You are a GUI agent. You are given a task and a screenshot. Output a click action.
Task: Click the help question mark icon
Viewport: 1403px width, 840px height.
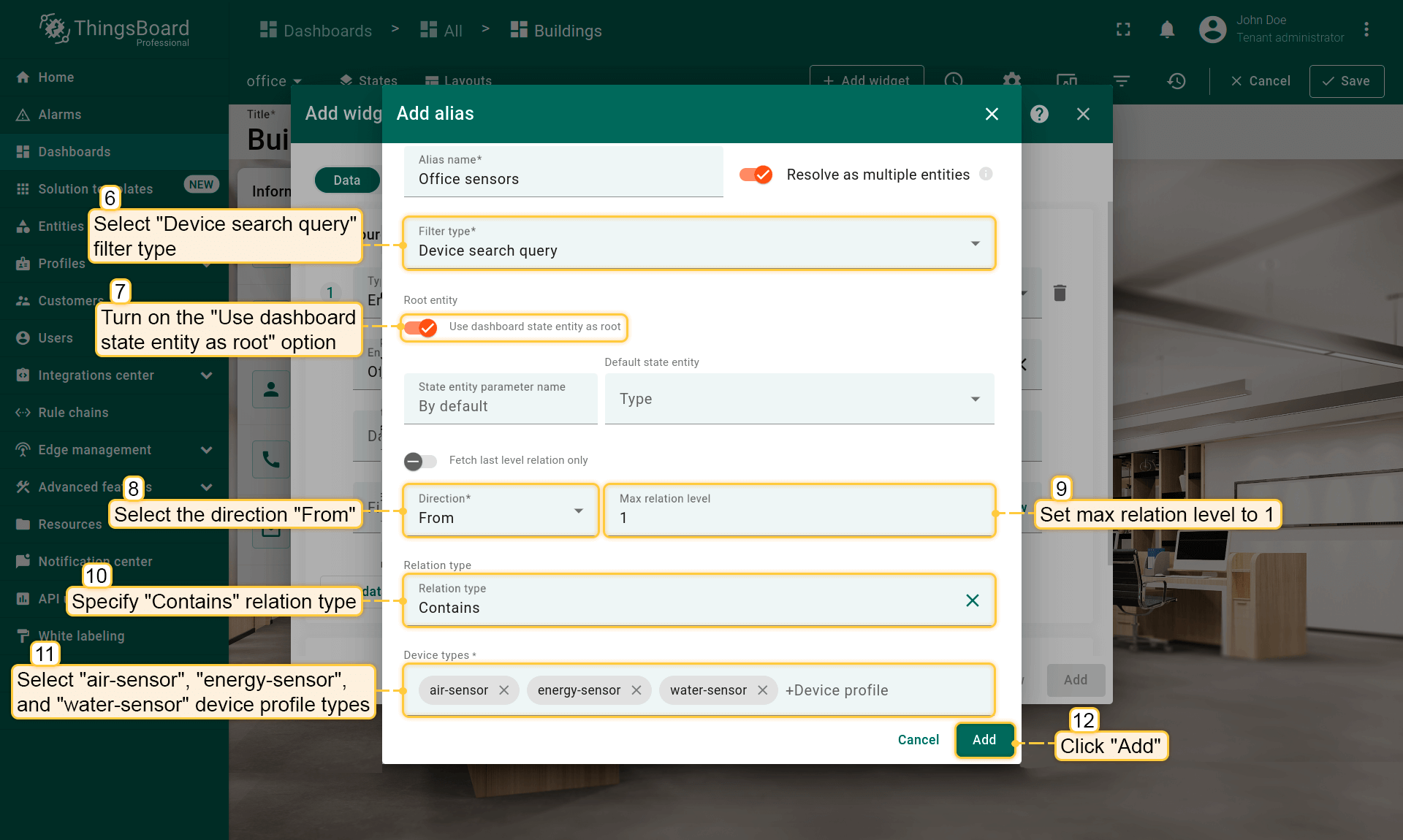coord(1039,114)
